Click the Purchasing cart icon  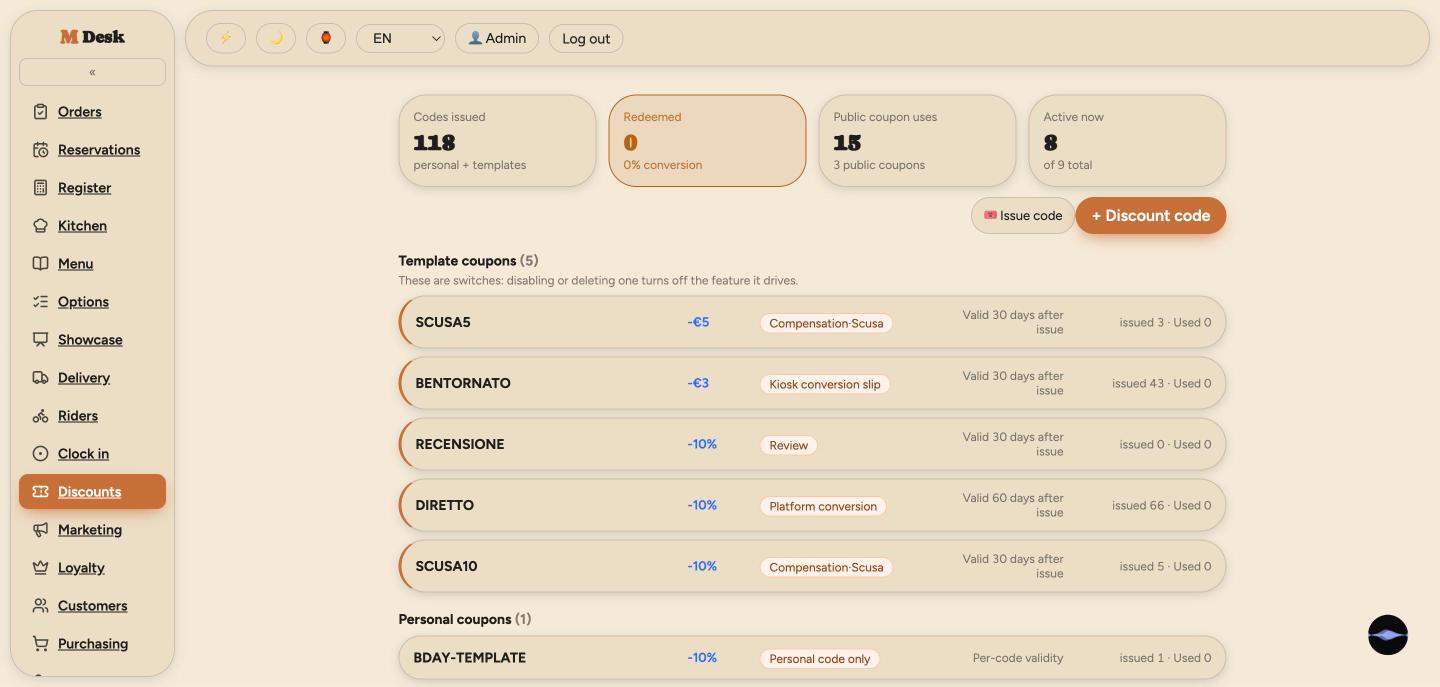(x=40, y=644)
